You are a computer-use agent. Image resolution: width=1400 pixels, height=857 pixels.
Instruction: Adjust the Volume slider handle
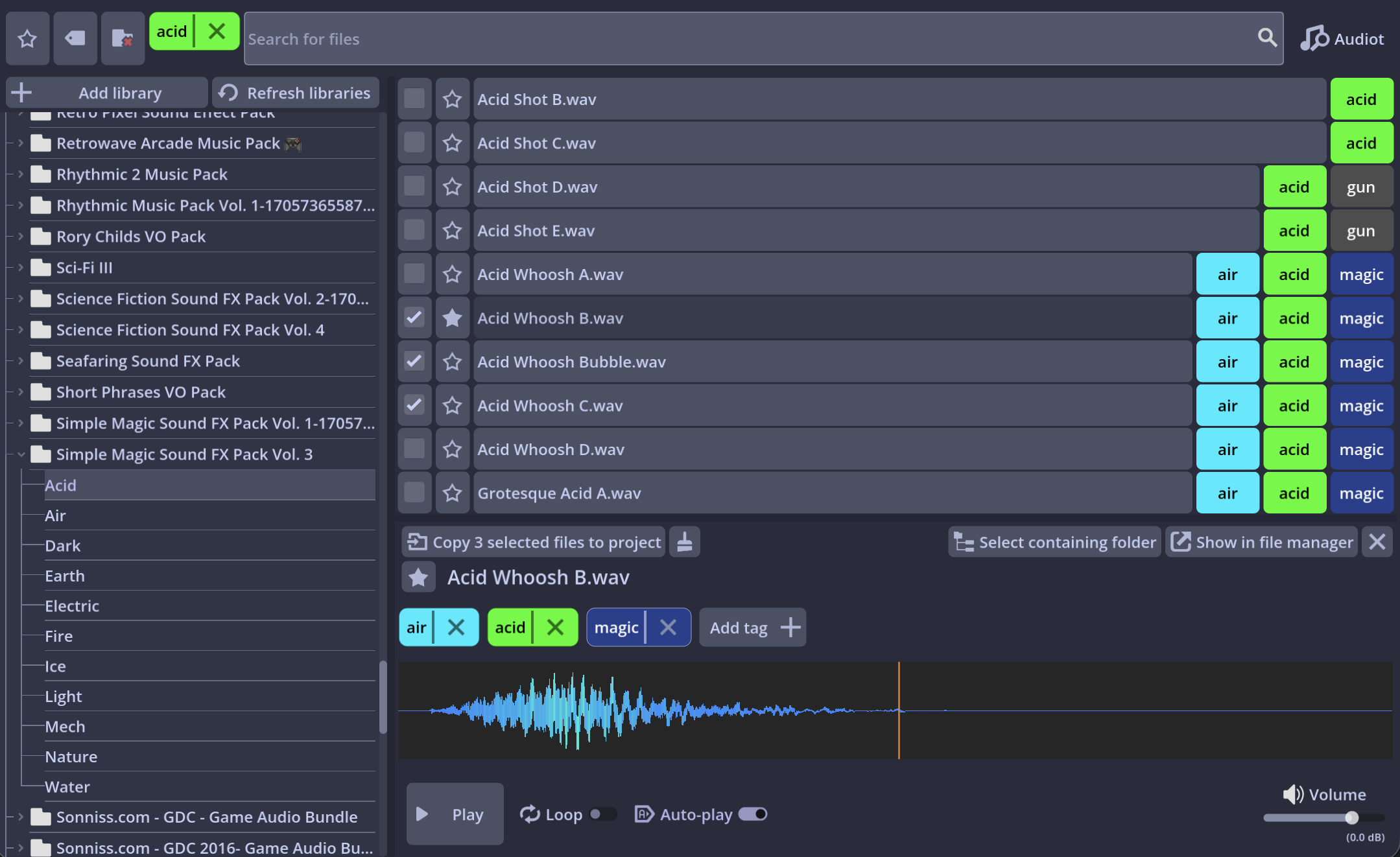pyautogui.click(x=1351, y=817)
